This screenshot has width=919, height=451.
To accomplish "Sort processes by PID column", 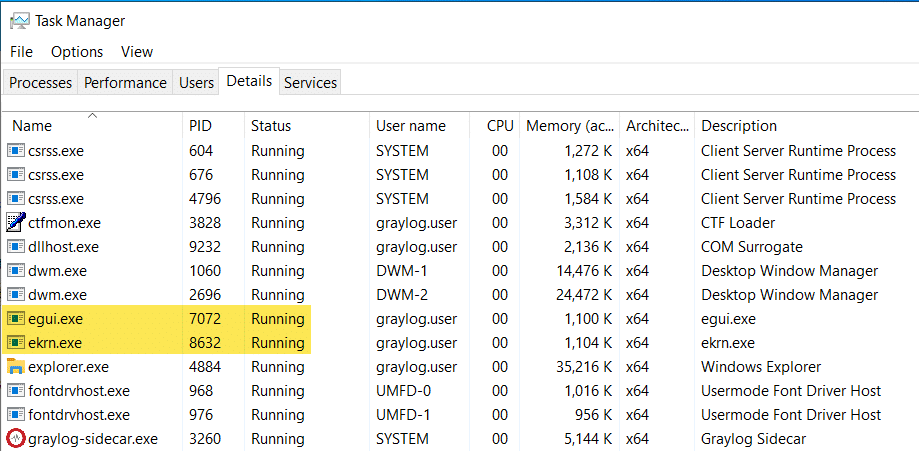I will click(200, 127).
